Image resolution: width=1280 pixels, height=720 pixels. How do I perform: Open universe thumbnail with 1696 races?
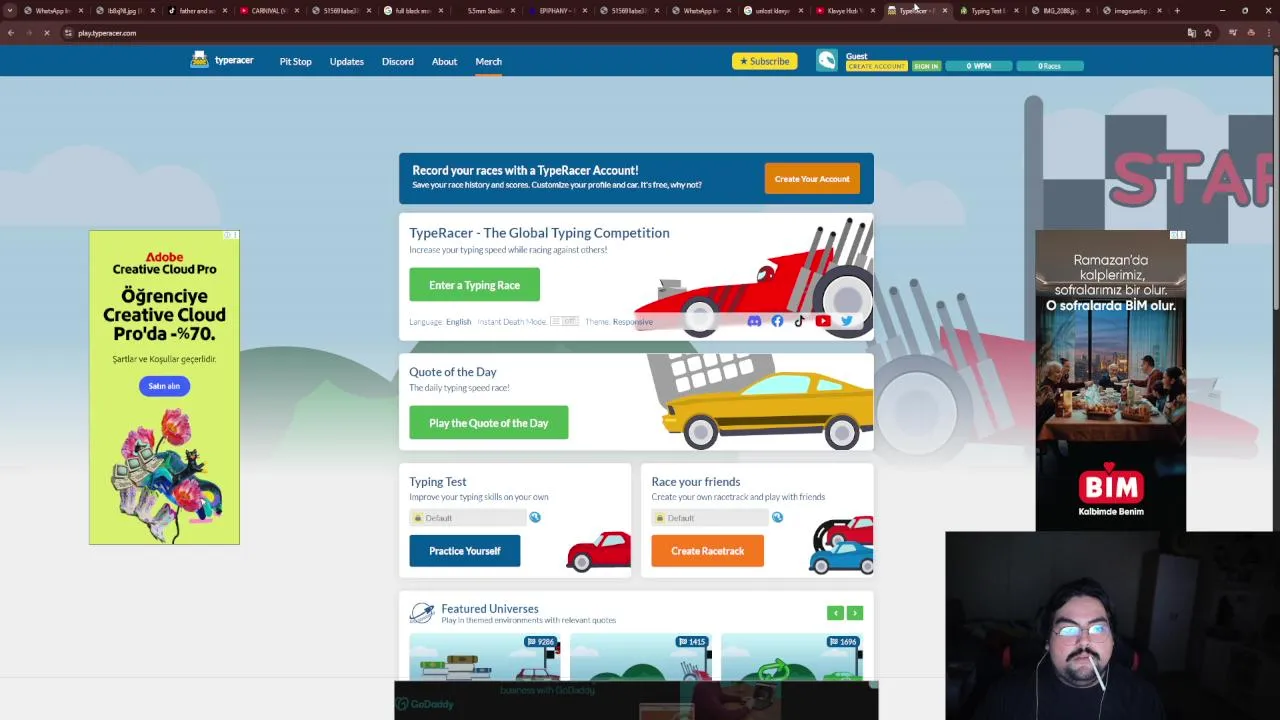[791, 657]
